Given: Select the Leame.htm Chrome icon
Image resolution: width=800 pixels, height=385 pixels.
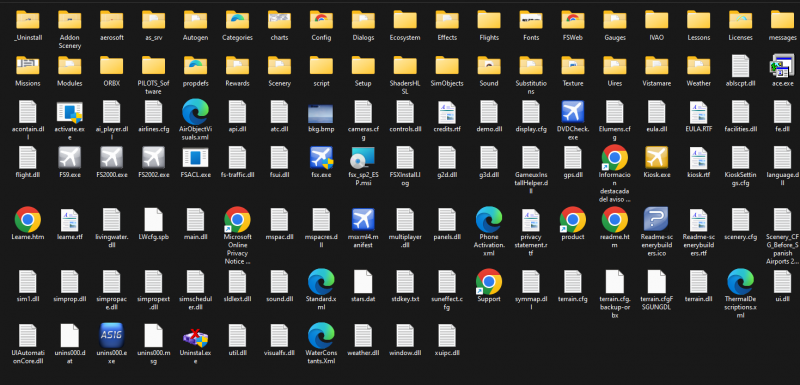Looking at the screenshot, I should click(x=28, y=219).
